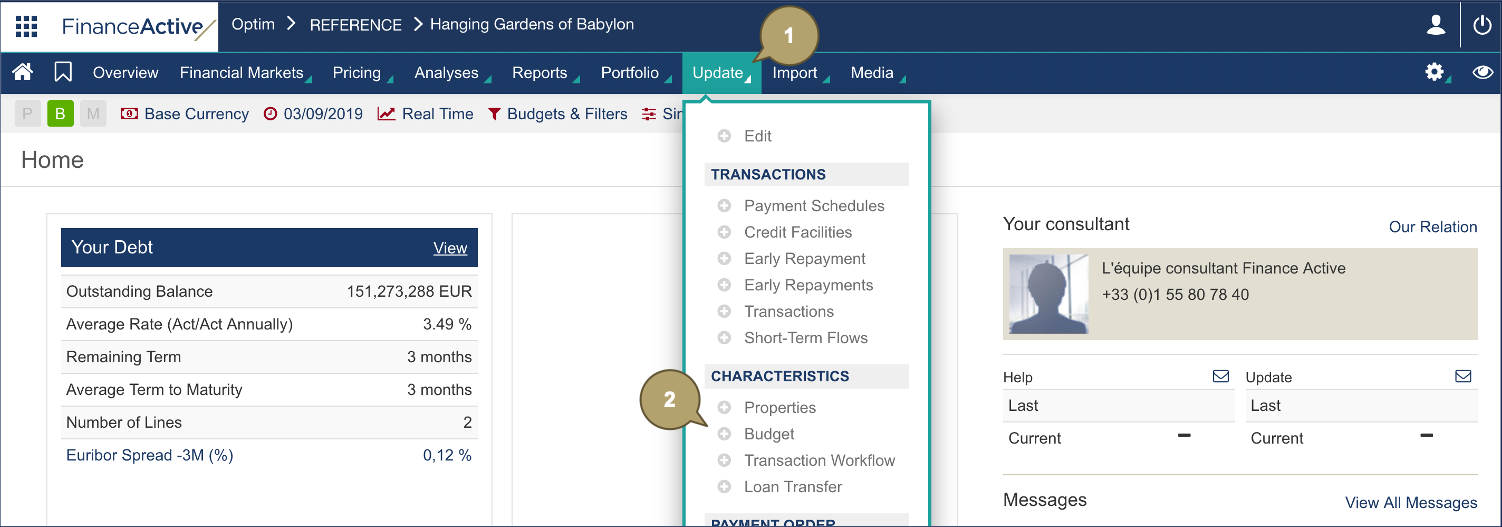Click the Home house icon

pos(22,72)
